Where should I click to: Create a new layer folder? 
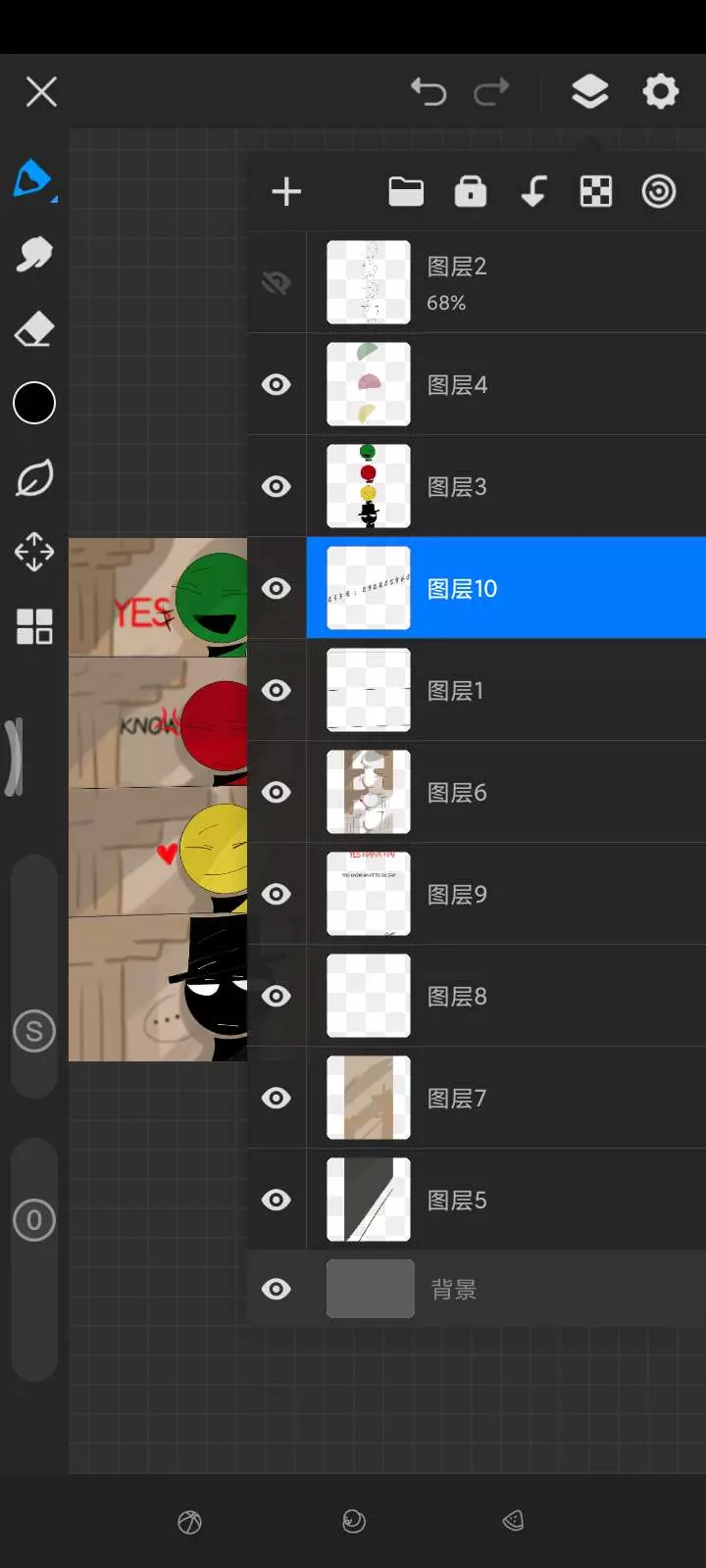(x=406, y=191)
